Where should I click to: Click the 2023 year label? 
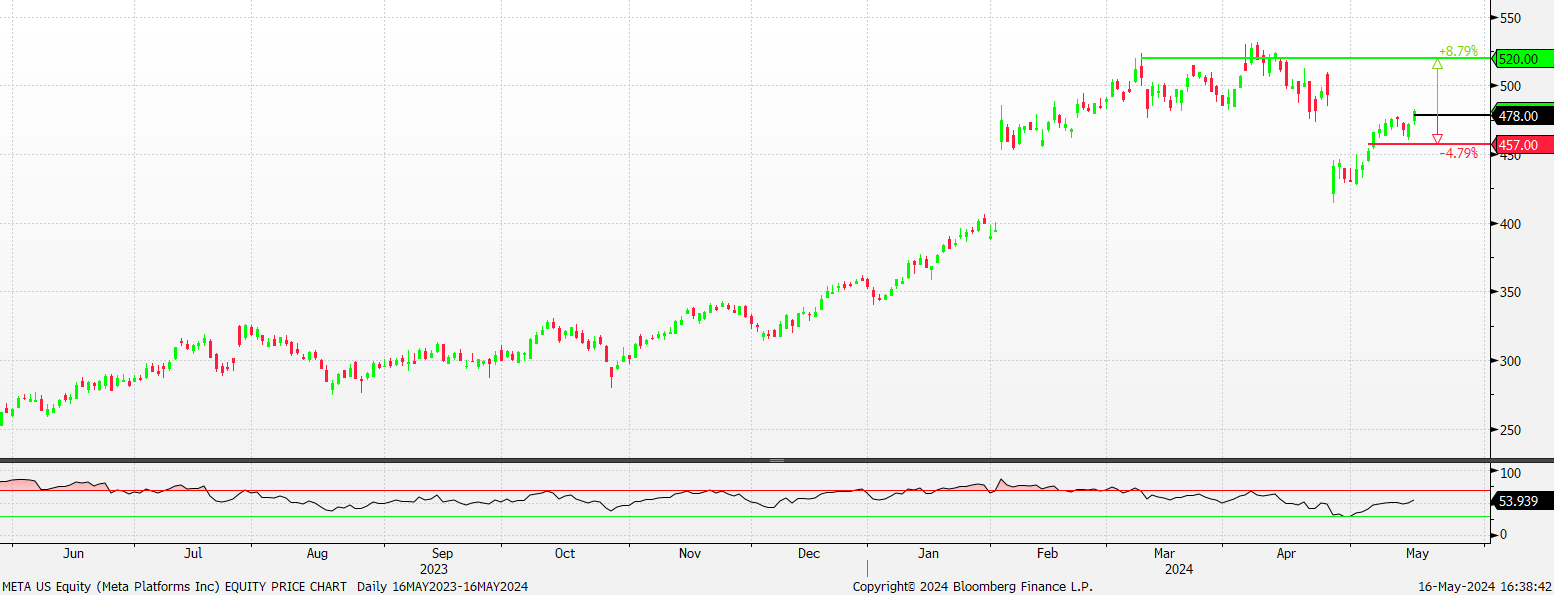(434, 568)
